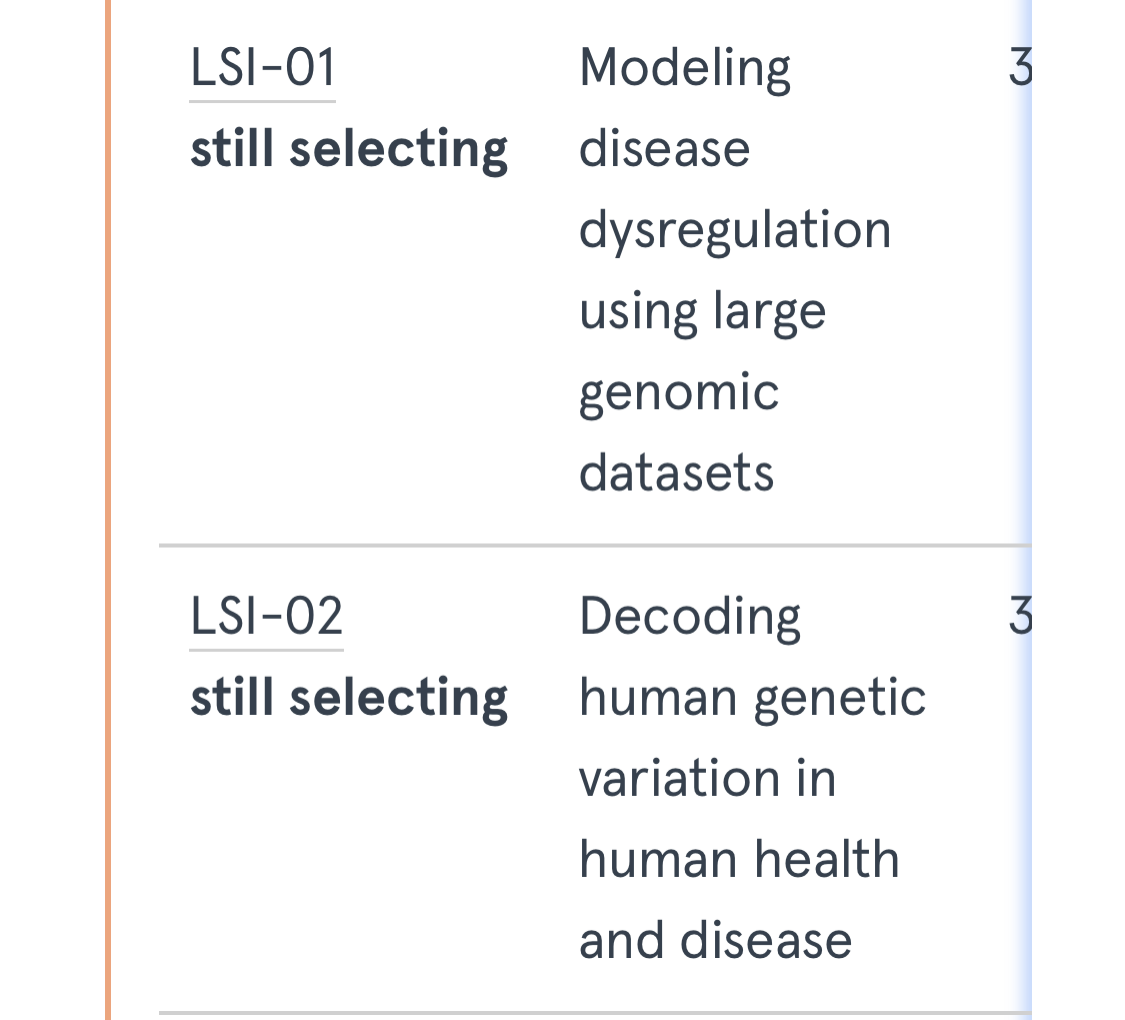Click the cut-off number in LSI-01 row
The height and width of the screenshot is (1020, 1125).
(1019, 69)
